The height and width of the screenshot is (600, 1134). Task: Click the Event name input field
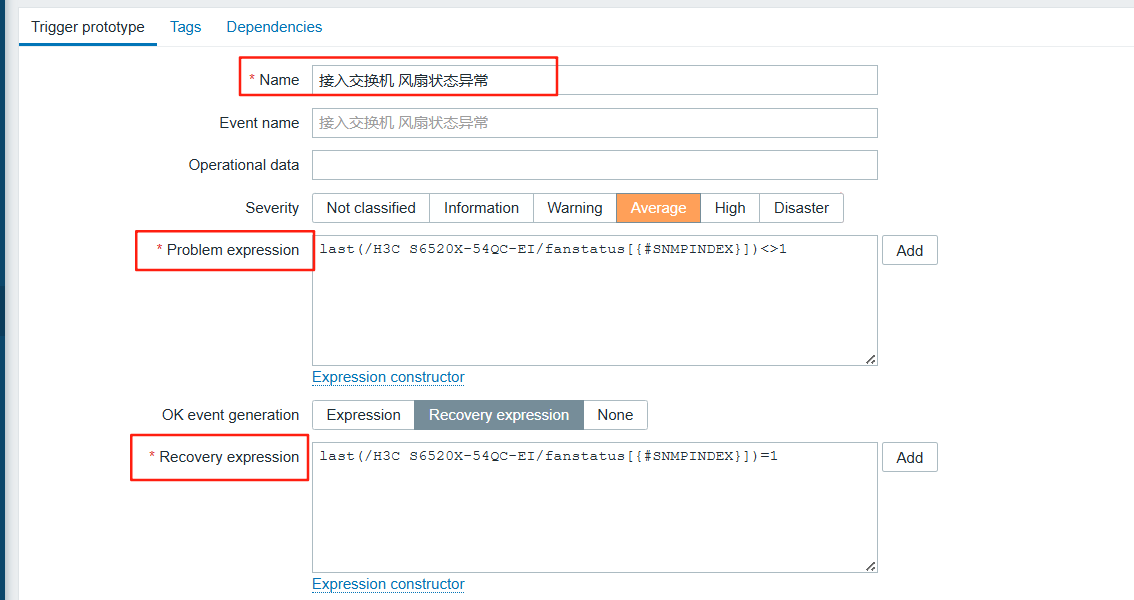[x=594, y=123]
